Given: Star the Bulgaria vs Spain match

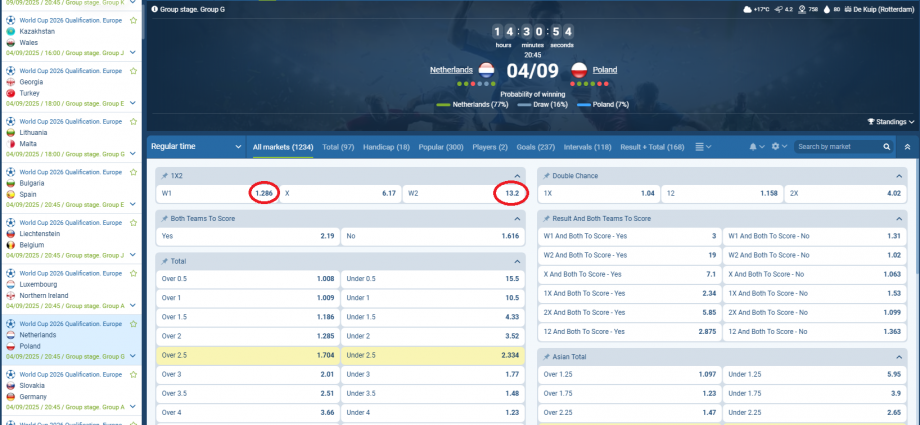Looking at the screenshot, I should coord(133,173).
